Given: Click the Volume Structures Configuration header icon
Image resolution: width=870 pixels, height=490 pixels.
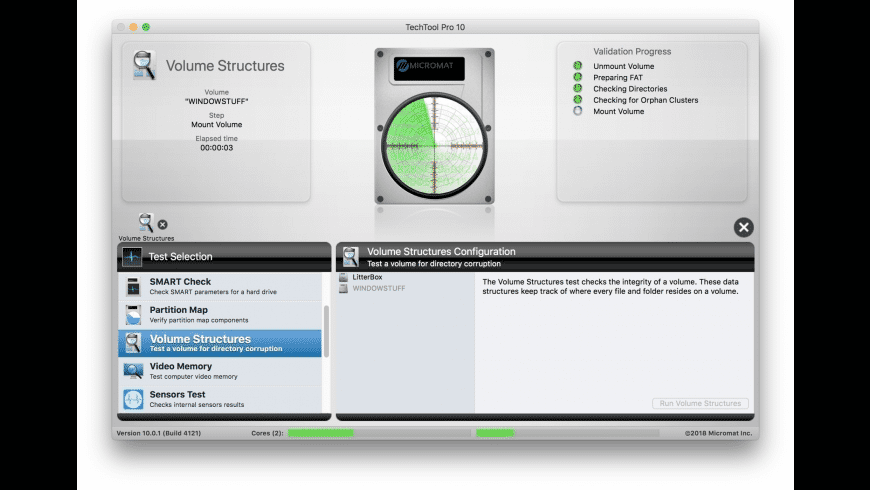Looking at the screenshot, I should pos(351,257).
